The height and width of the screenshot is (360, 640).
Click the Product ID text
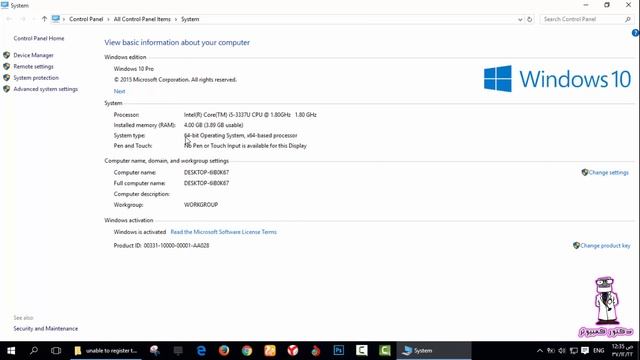pos(161,246)
